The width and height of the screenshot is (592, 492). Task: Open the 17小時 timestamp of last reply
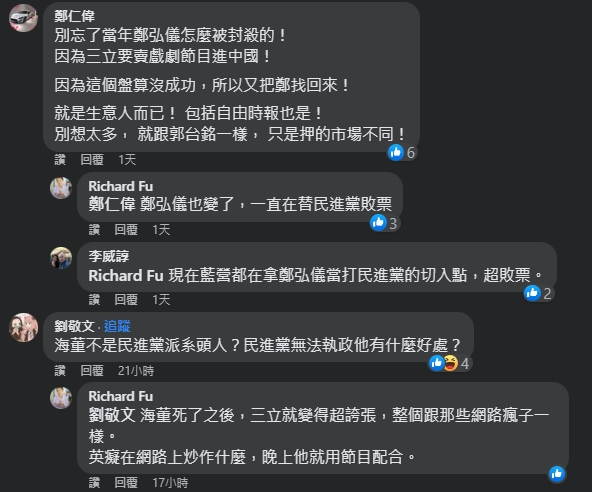170,482
